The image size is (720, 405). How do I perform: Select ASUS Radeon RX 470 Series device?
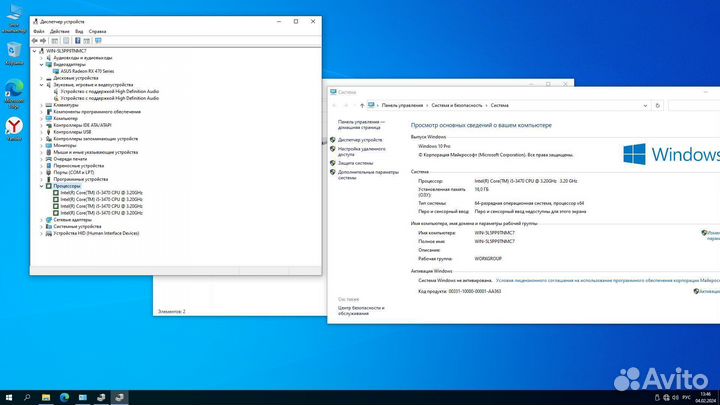pos(87,72)
